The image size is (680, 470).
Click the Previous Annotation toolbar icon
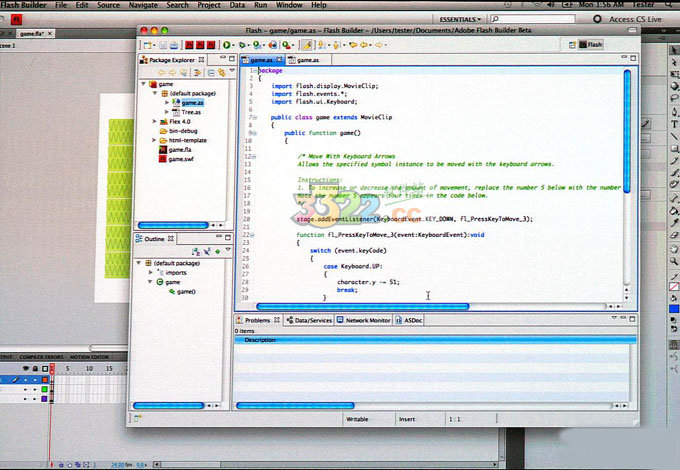pos(337,45)
